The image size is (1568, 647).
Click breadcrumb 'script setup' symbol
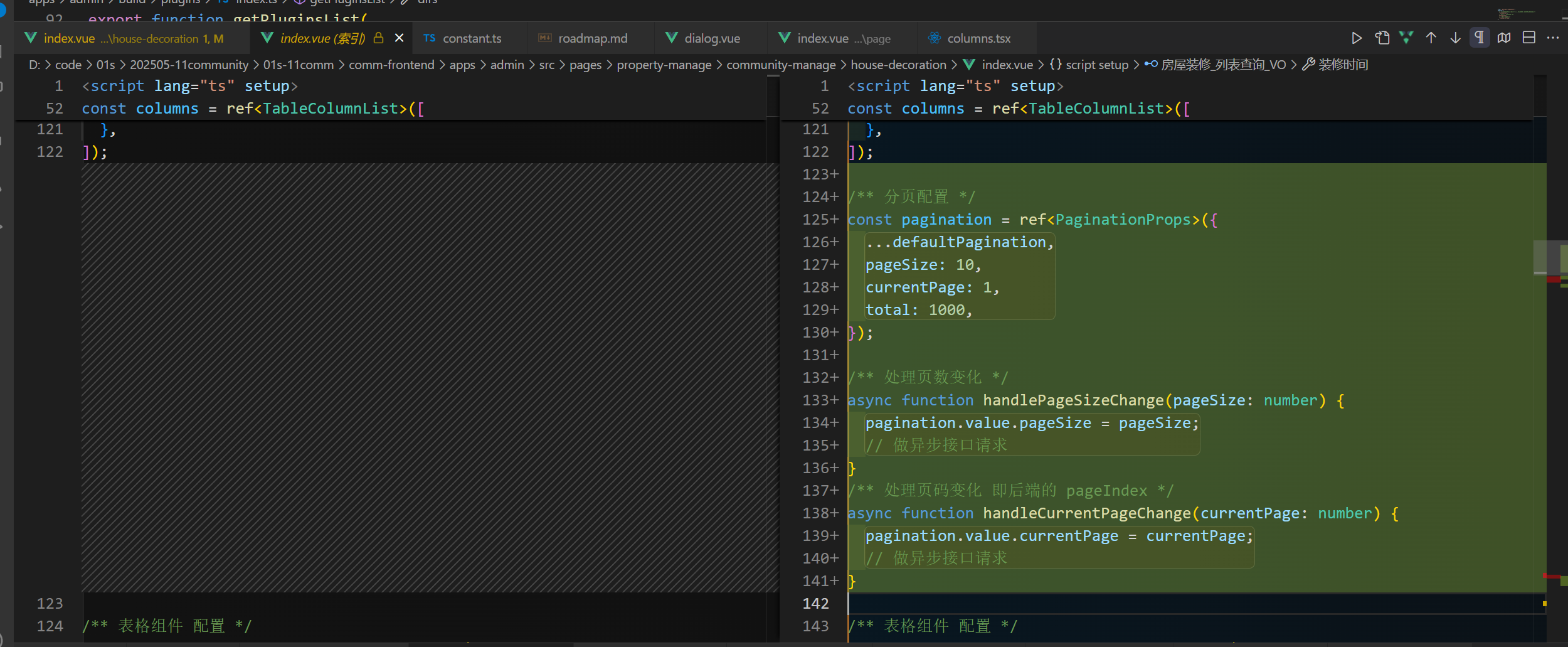coord(1097,65)
